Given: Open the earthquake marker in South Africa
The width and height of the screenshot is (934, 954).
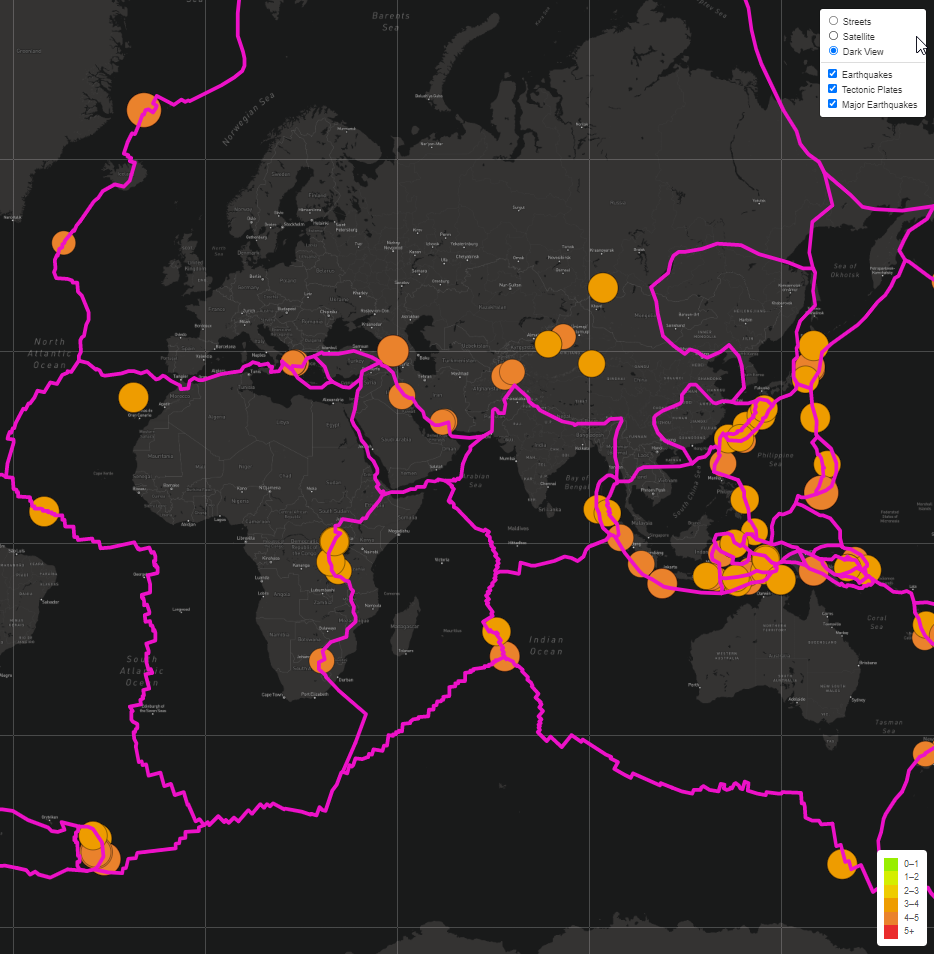Looking at the screenshot, I should 322,660.
